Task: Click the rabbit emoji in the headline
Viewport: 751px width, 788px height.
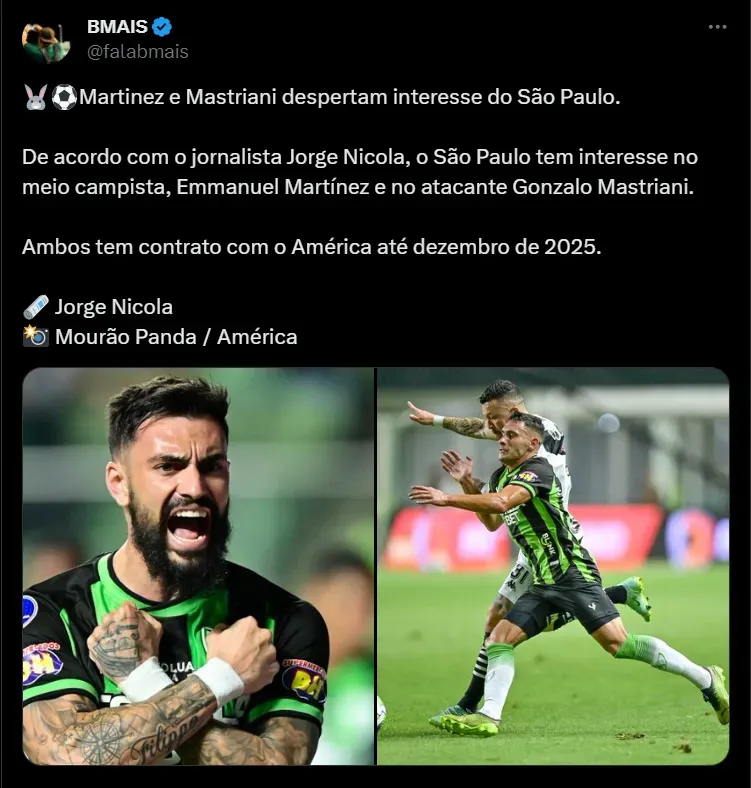Action: tap(36, 97)
